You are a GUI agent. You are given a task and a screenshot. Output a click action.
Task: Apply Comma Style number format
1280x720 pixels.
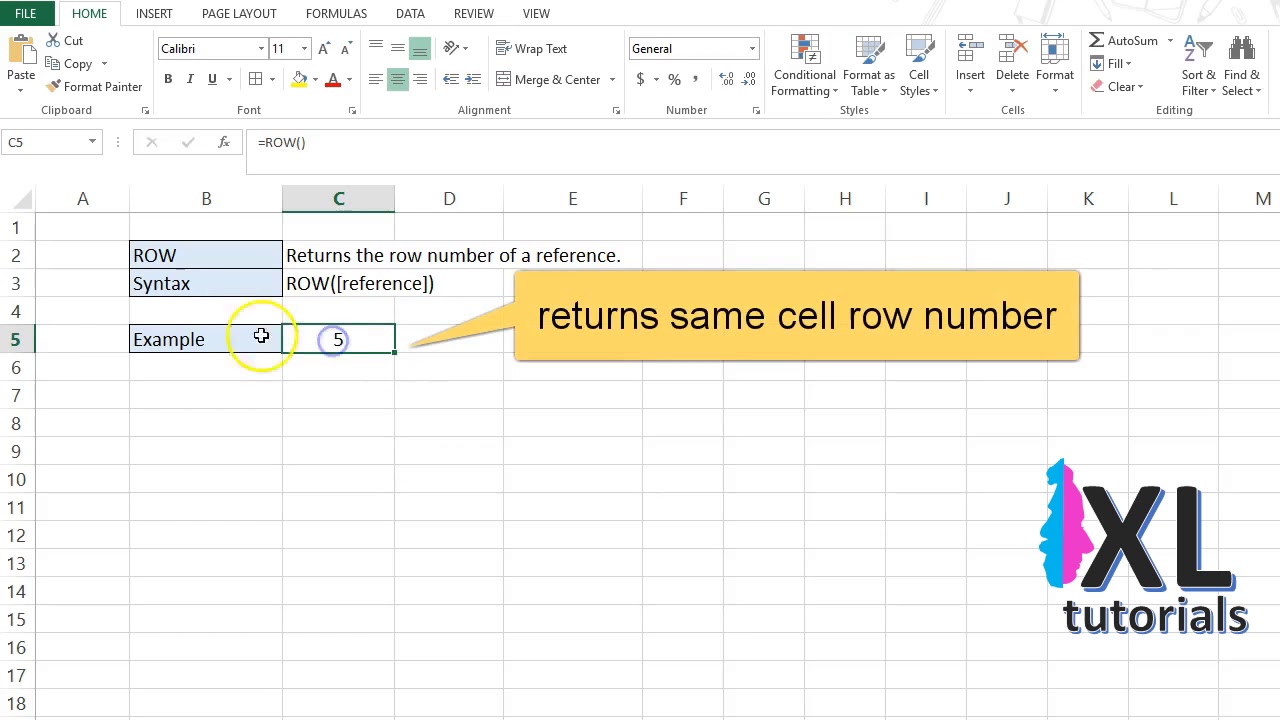pyautogui.click(x=696, y=80)
